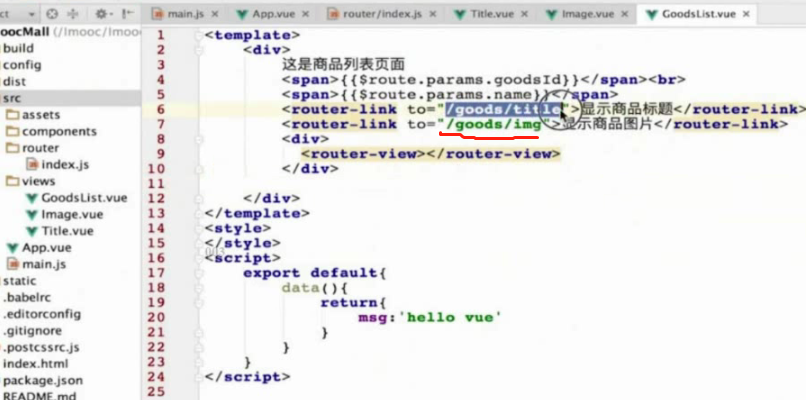806x400 pixels.
Task: Close the App.vue tab
Action: [x=304, y=14]
